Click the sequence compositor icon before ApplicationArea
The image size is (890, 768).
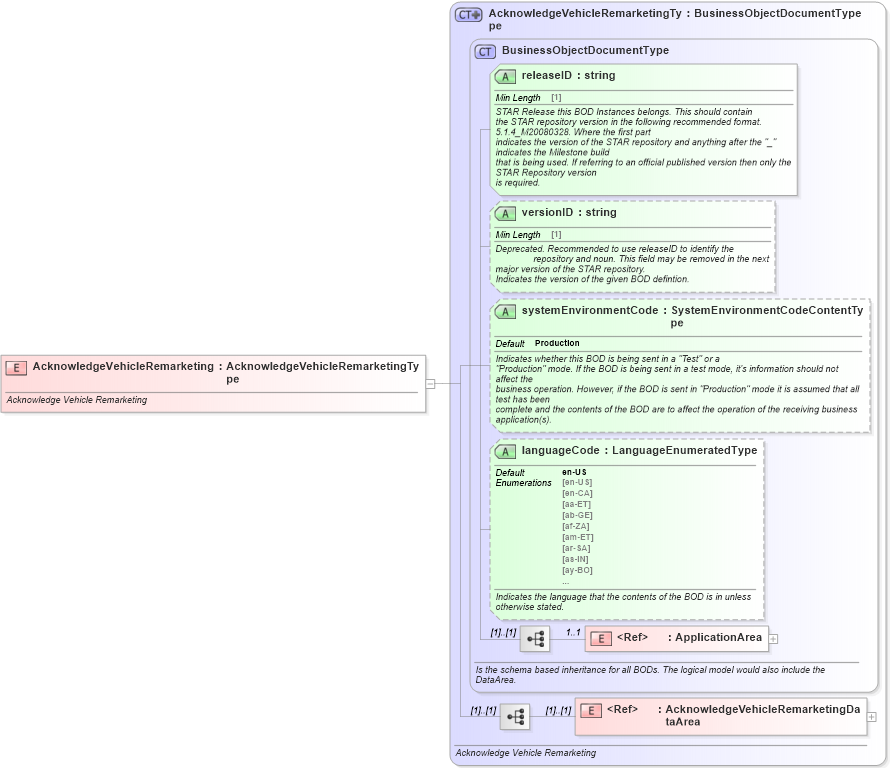(x=535, y=637)
